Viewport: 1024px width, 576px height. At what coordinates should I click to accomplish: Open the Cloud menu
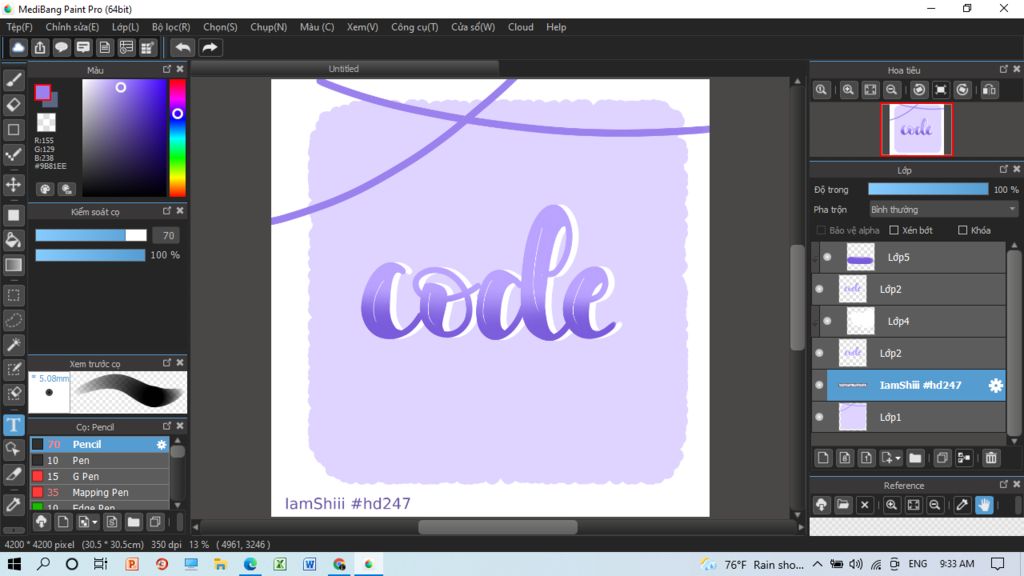click(x=520, y=27)
